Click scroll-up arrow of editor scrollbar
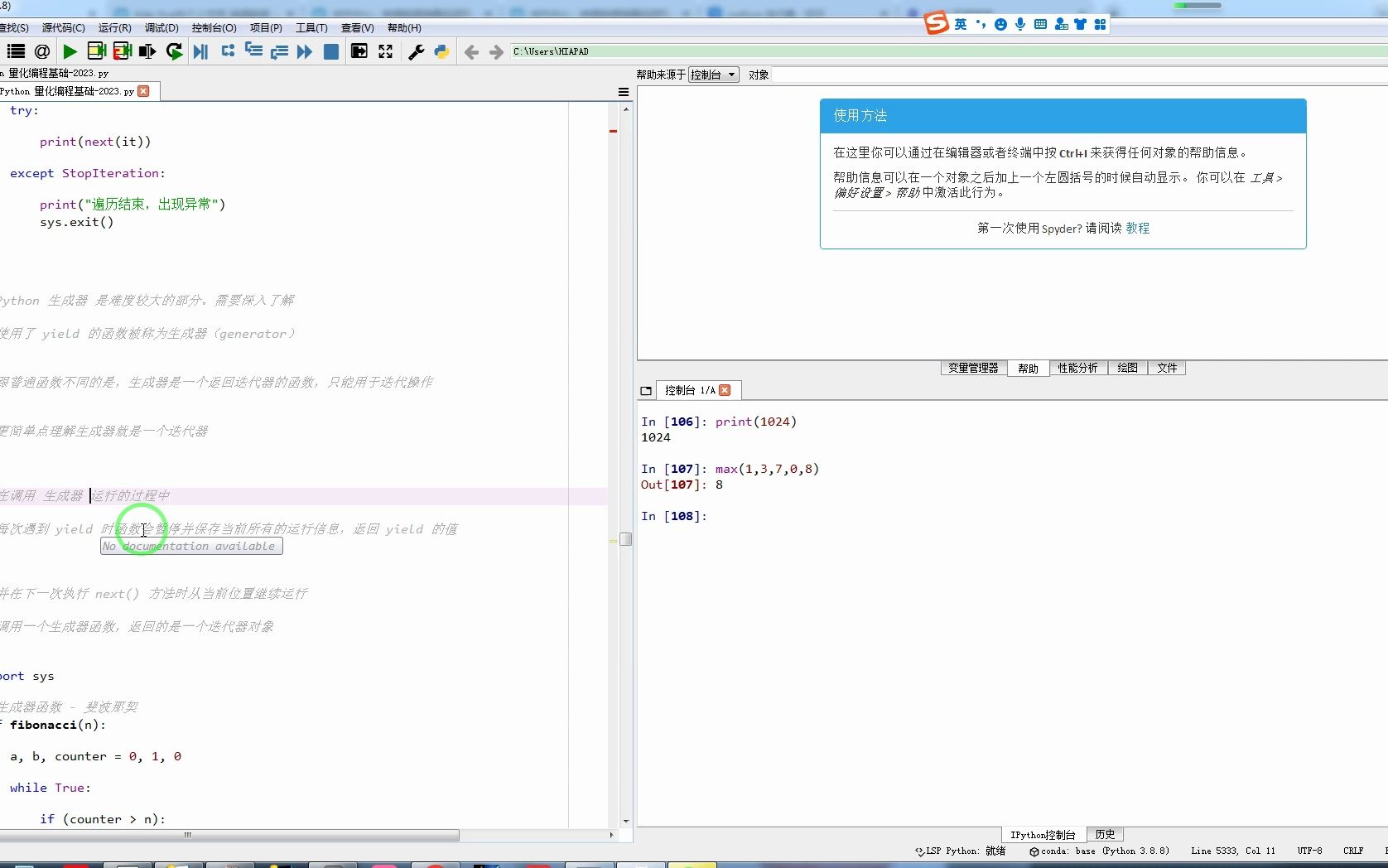Viewport: 1388px width, 868px height. [x=626, y=109]
